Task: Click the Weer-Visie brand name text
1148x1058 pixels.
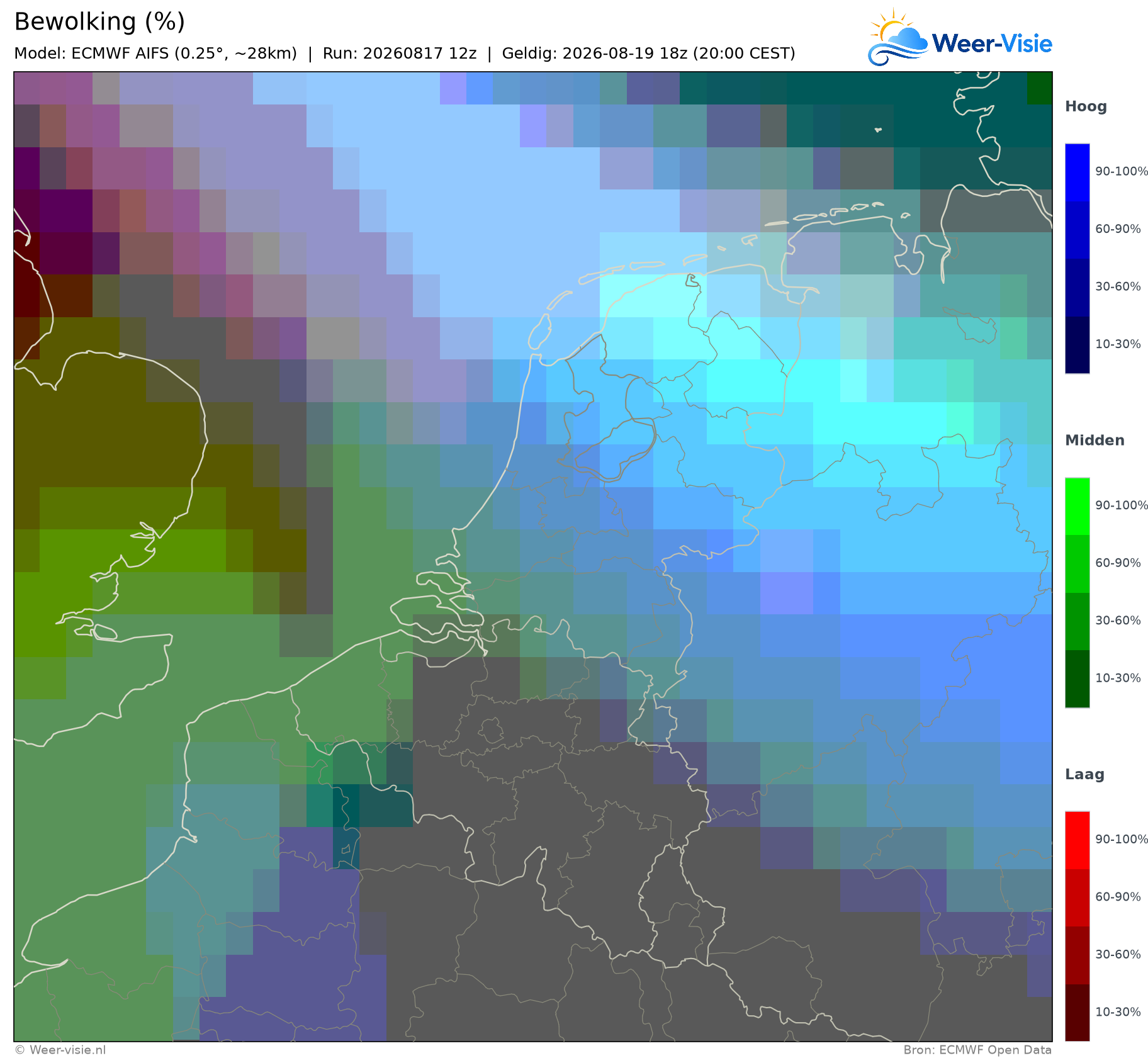Action: coord(992,43)
